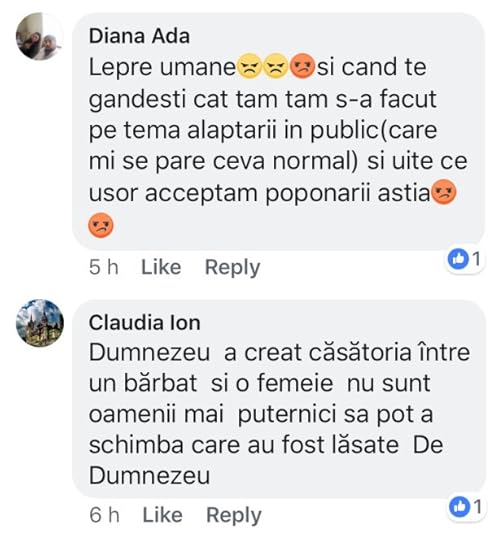Click the text of Claudia Ion's comment
The image size is (503, 540).
pyautogui.click(x=279, y=414)
